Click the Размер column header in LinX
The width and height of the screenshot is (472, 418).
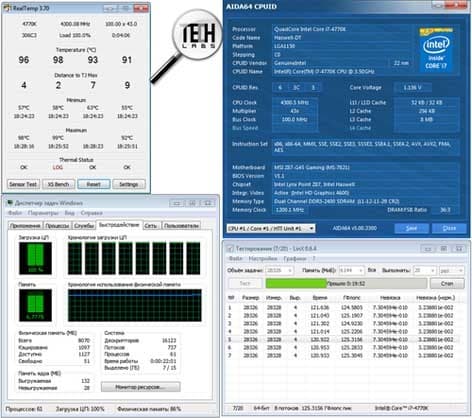click(x=251, y=297)
